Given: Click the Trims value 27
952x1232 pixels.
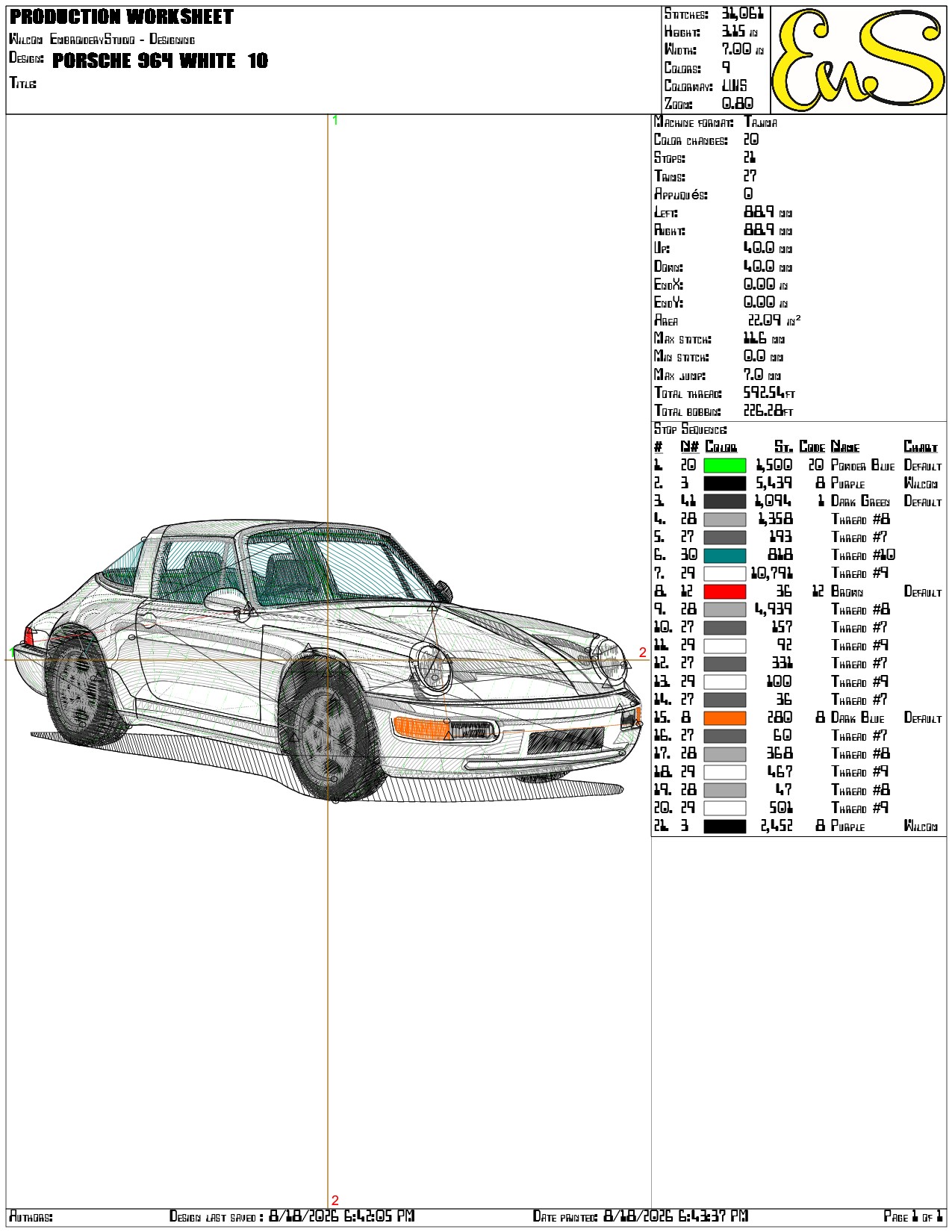Looking at the screenshot, I should 750,176.
